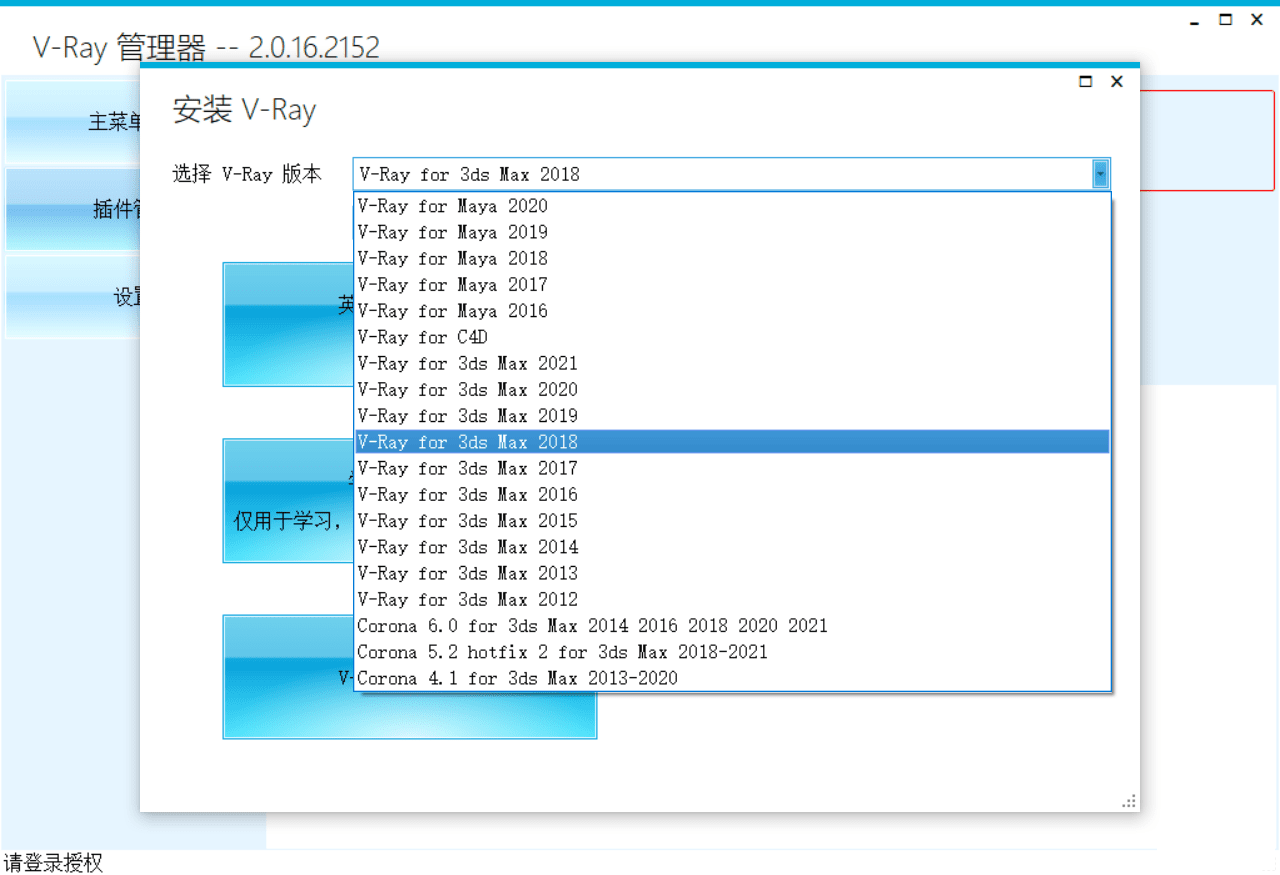Select V-Ray for Maya 2018
This screenshot has width=1280, height=875.
point(732,258)
